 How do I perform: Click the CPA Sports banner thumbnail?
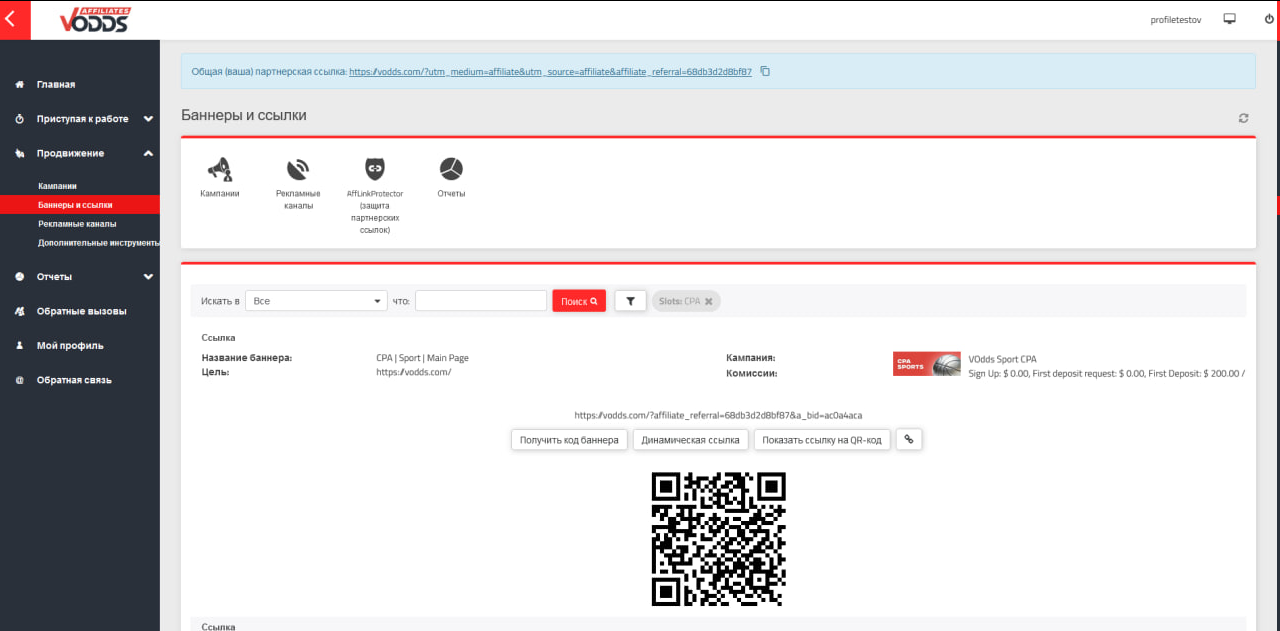click(926, 364)
